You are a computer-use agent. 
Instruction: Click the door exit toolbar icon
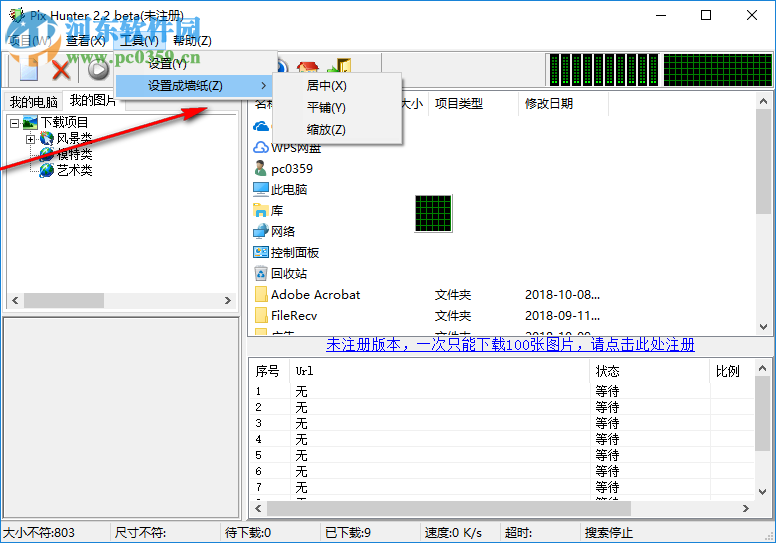coord(340,65)
